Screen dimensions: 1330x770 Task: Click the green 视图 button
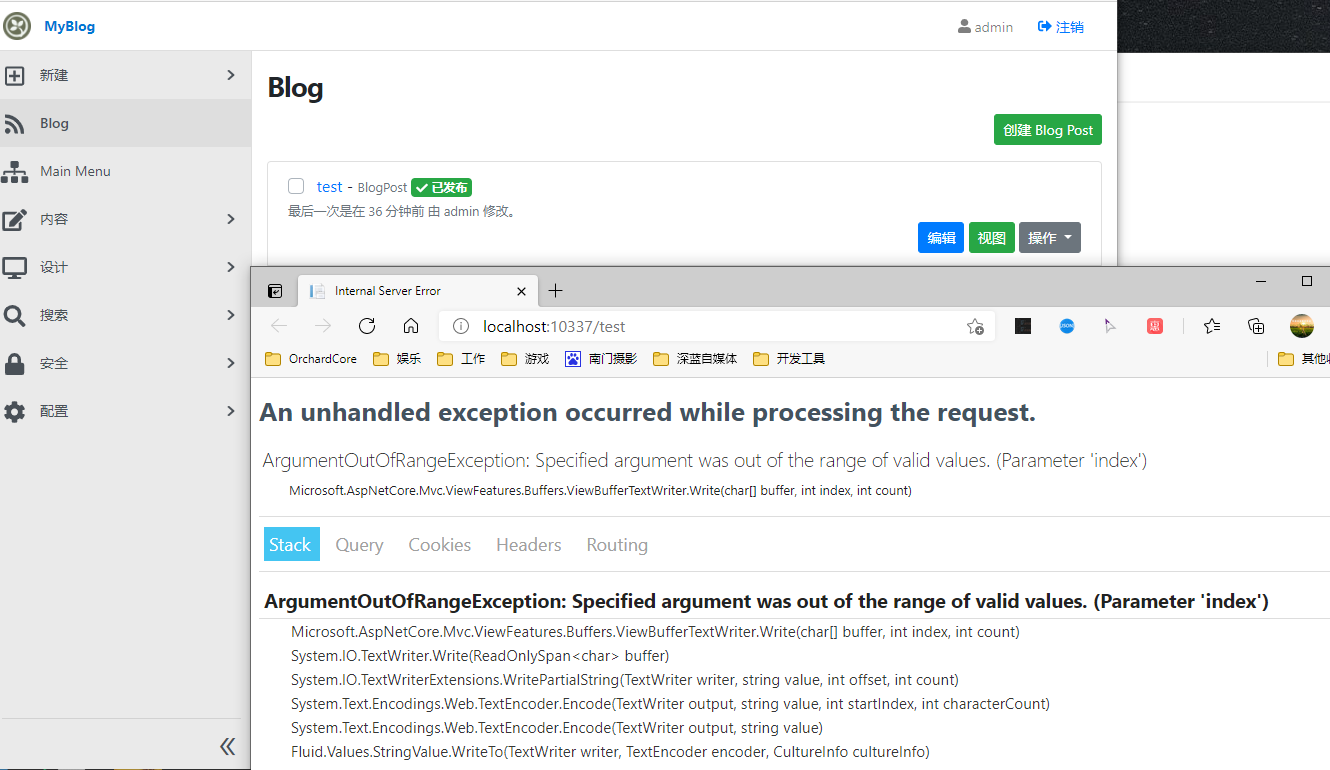(x=992, y=238)
